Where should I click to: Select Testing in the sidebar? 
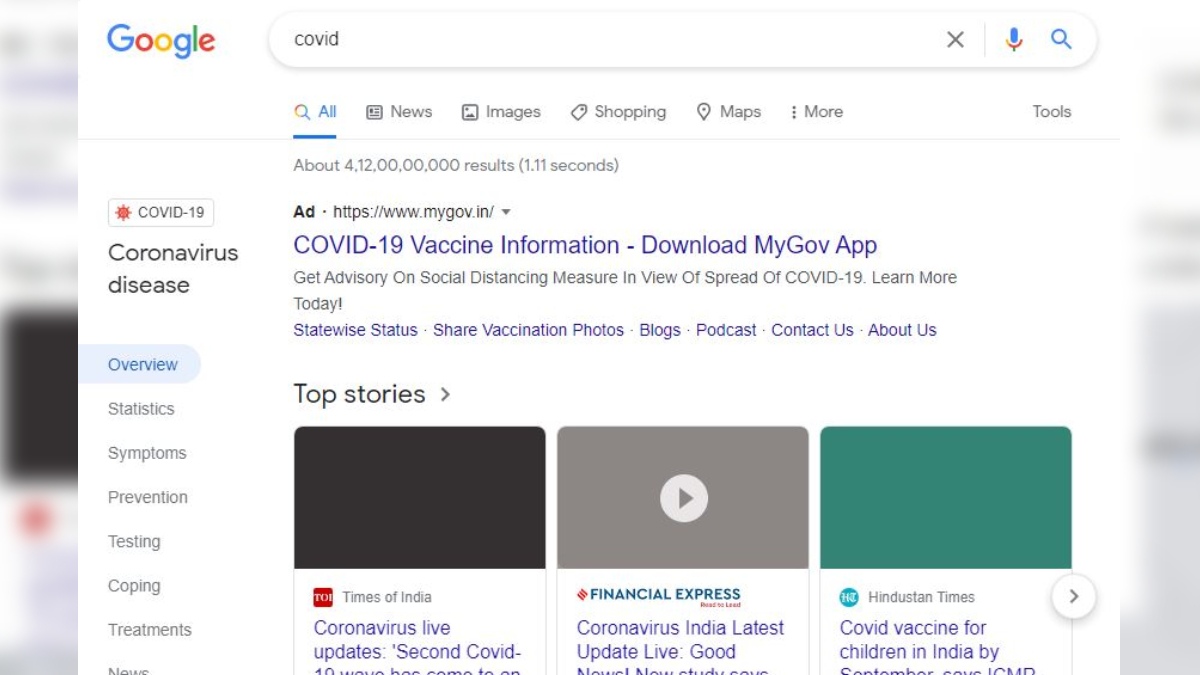134,542
